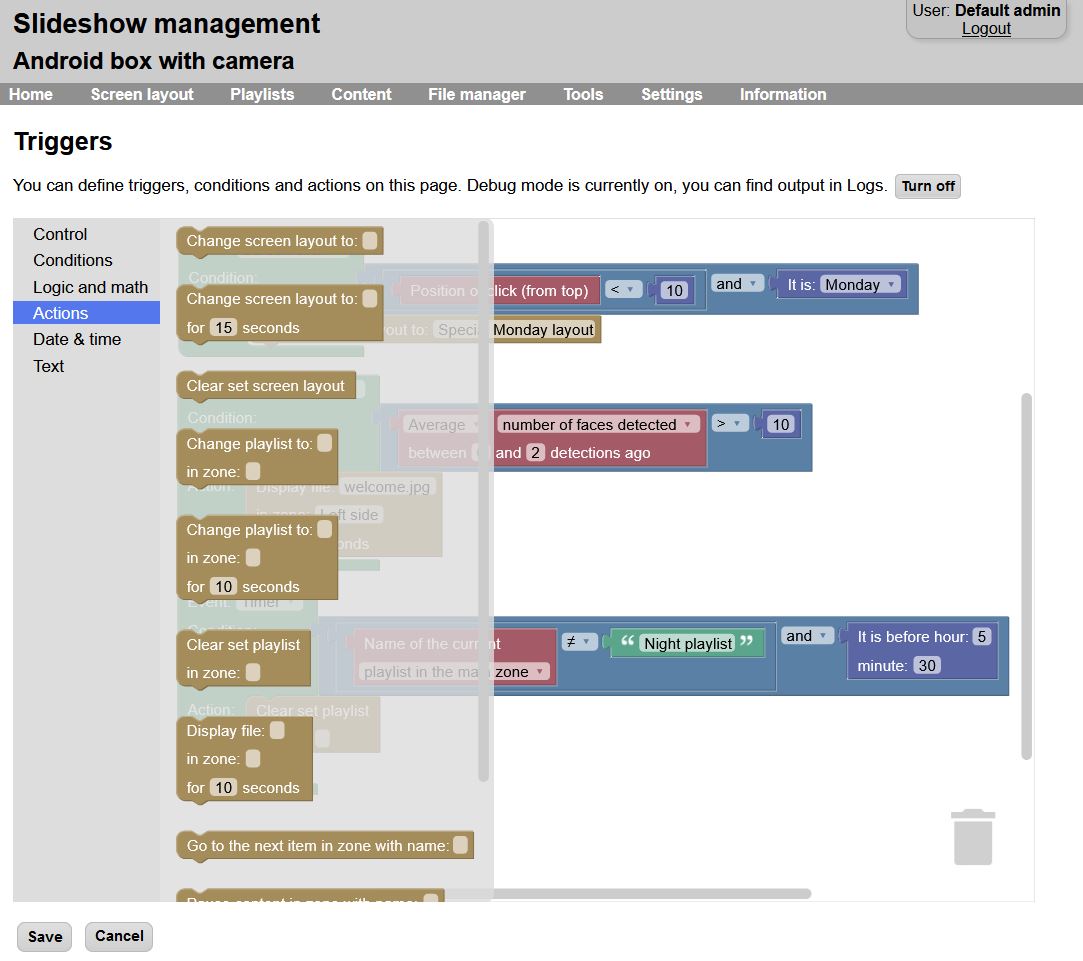1083x961 pixels.
Task: Select the Control block category
Action: [60, 234]
